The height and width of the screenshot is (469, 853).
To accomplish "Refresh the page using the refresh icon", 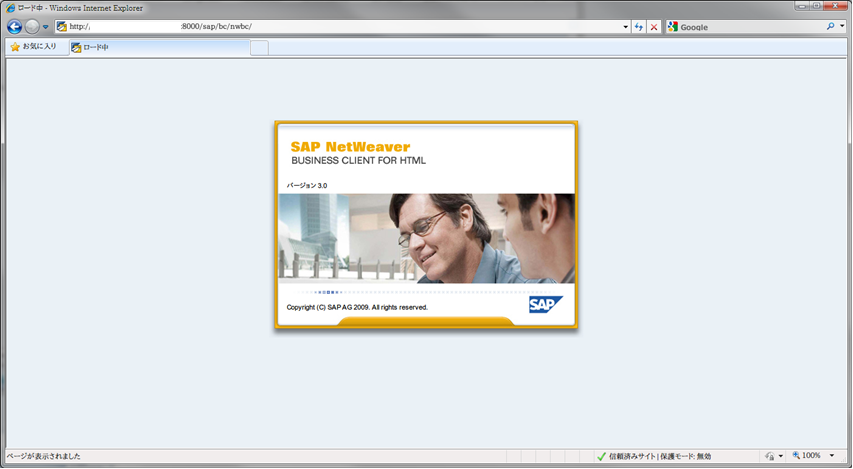I will tap(639, 27).
